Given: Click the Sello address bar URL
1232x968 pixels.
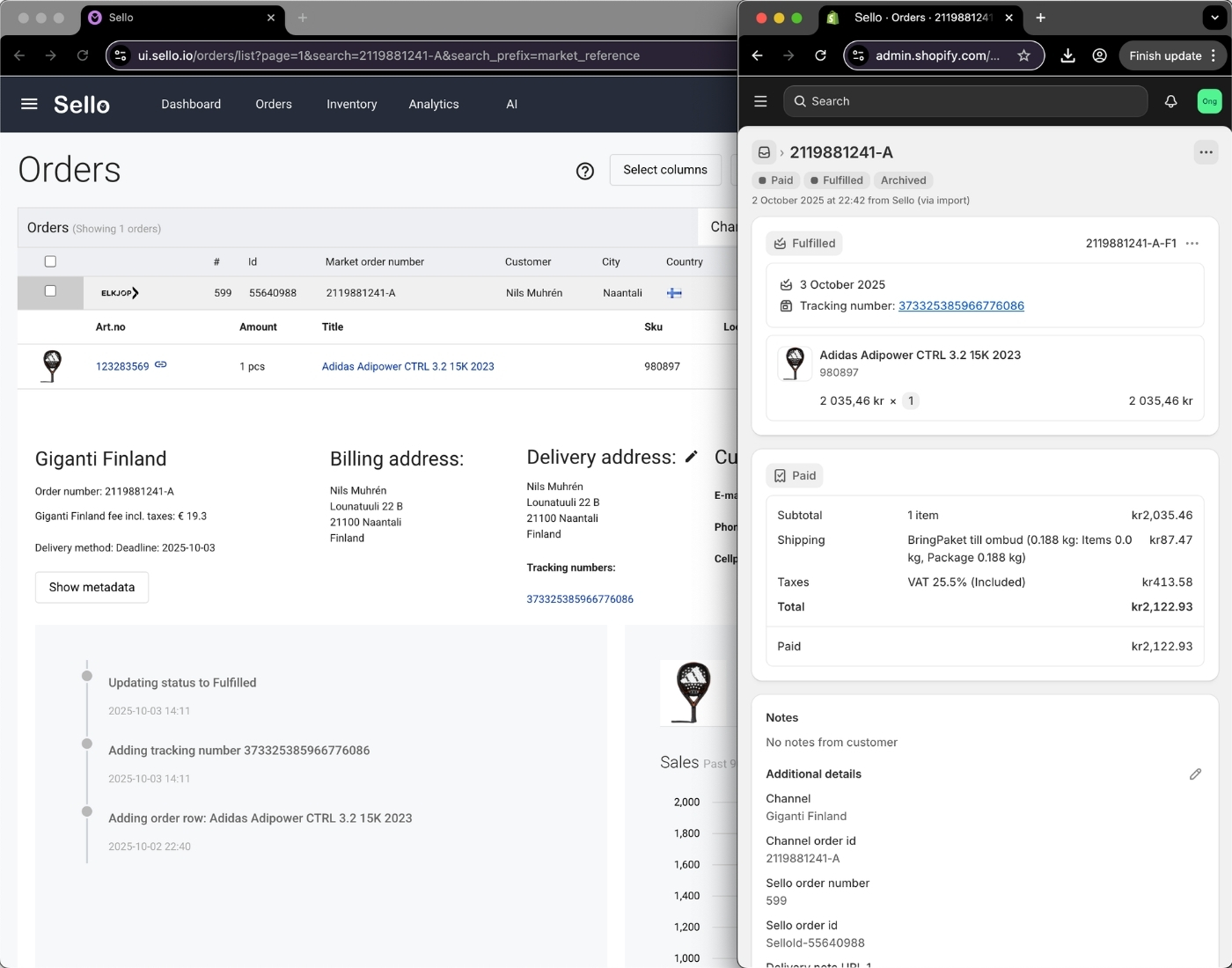Looking at the screenshot, I should (389, 55).
